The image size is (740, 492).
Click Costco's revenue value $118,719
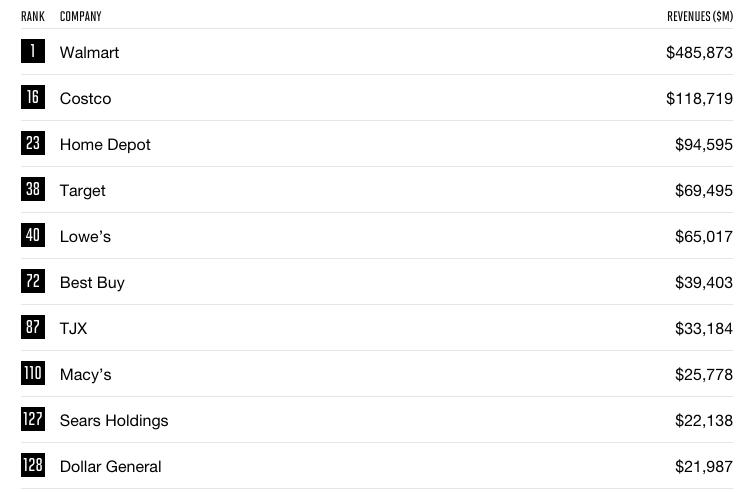click(x=699, y=99)
